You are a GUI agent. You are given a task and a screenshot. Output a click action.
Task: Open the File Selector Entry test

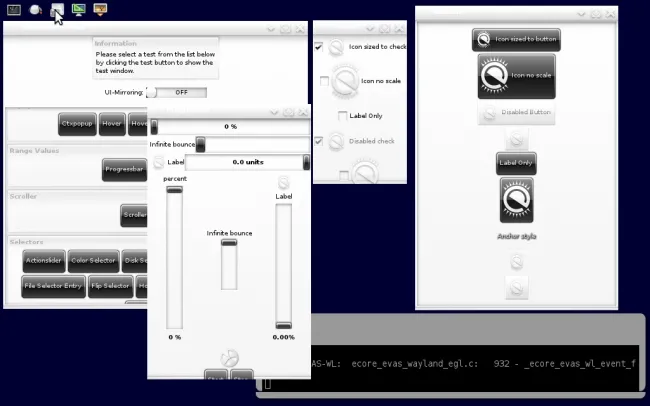click(x=53, y=286)
